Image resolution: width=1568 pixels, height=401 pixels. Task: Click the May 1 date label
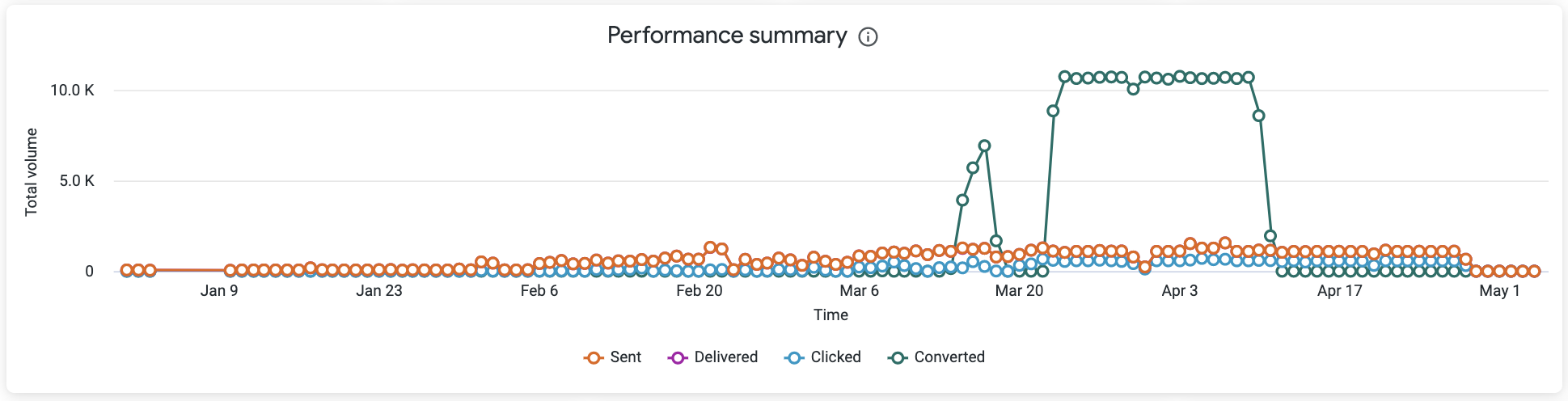(x=1499, y=291)
